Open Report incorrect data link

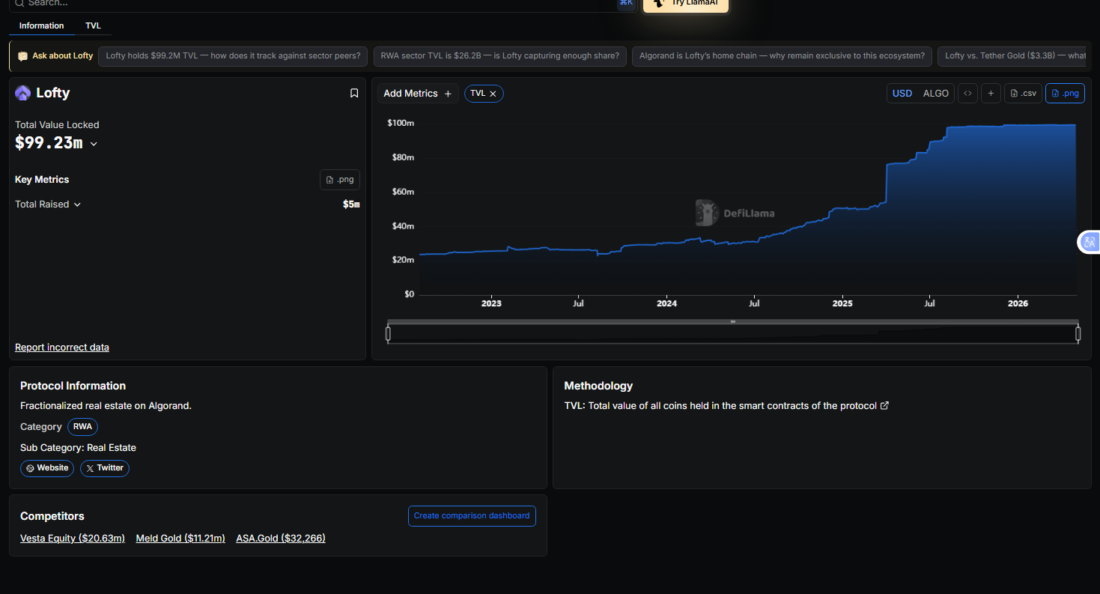(x=62, y=347)
